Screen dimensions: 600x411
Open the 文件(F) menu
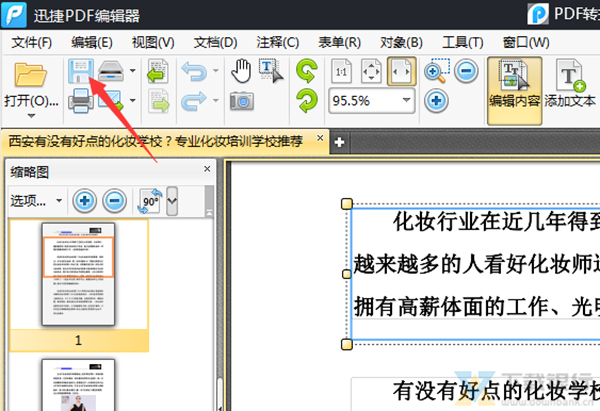31,42
